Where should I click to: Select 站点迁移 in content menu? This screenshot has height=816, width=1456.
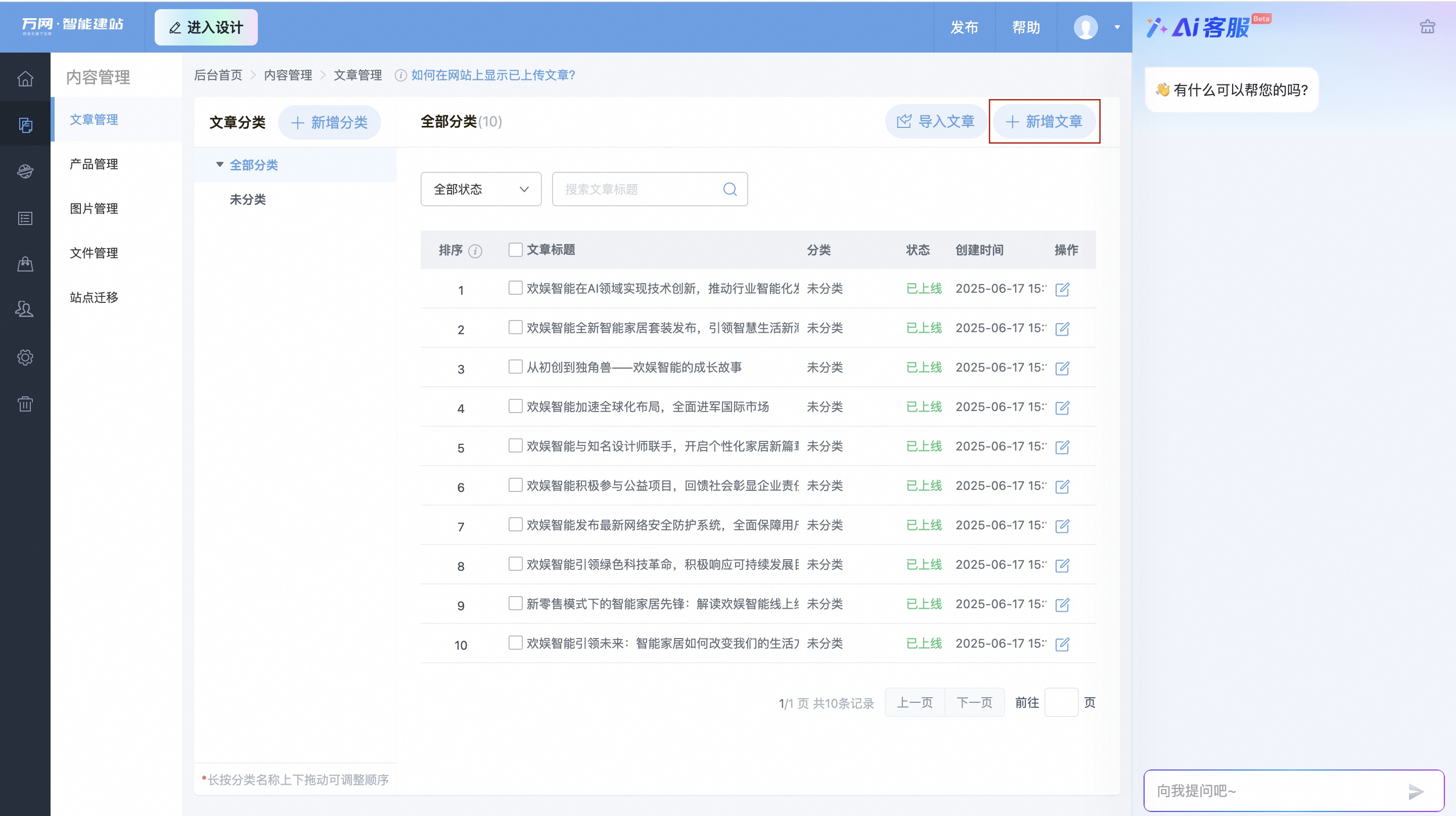[x=94, y=297]
